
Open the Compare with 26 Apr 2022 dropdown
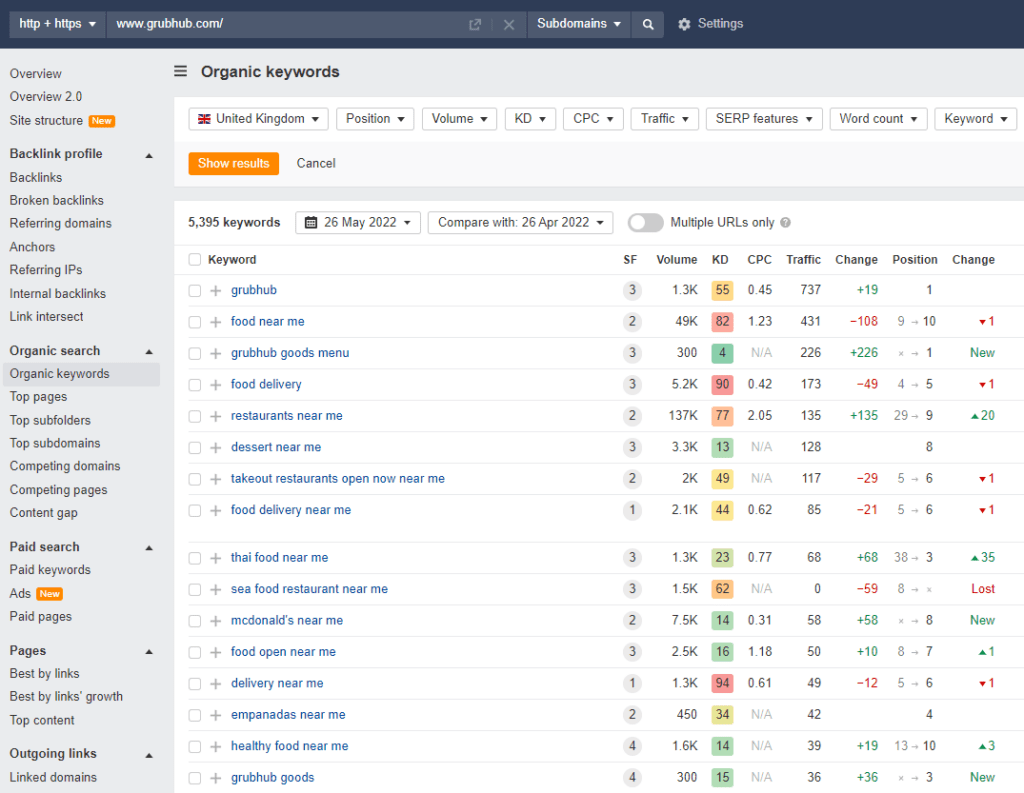click(x=520, y=223)
